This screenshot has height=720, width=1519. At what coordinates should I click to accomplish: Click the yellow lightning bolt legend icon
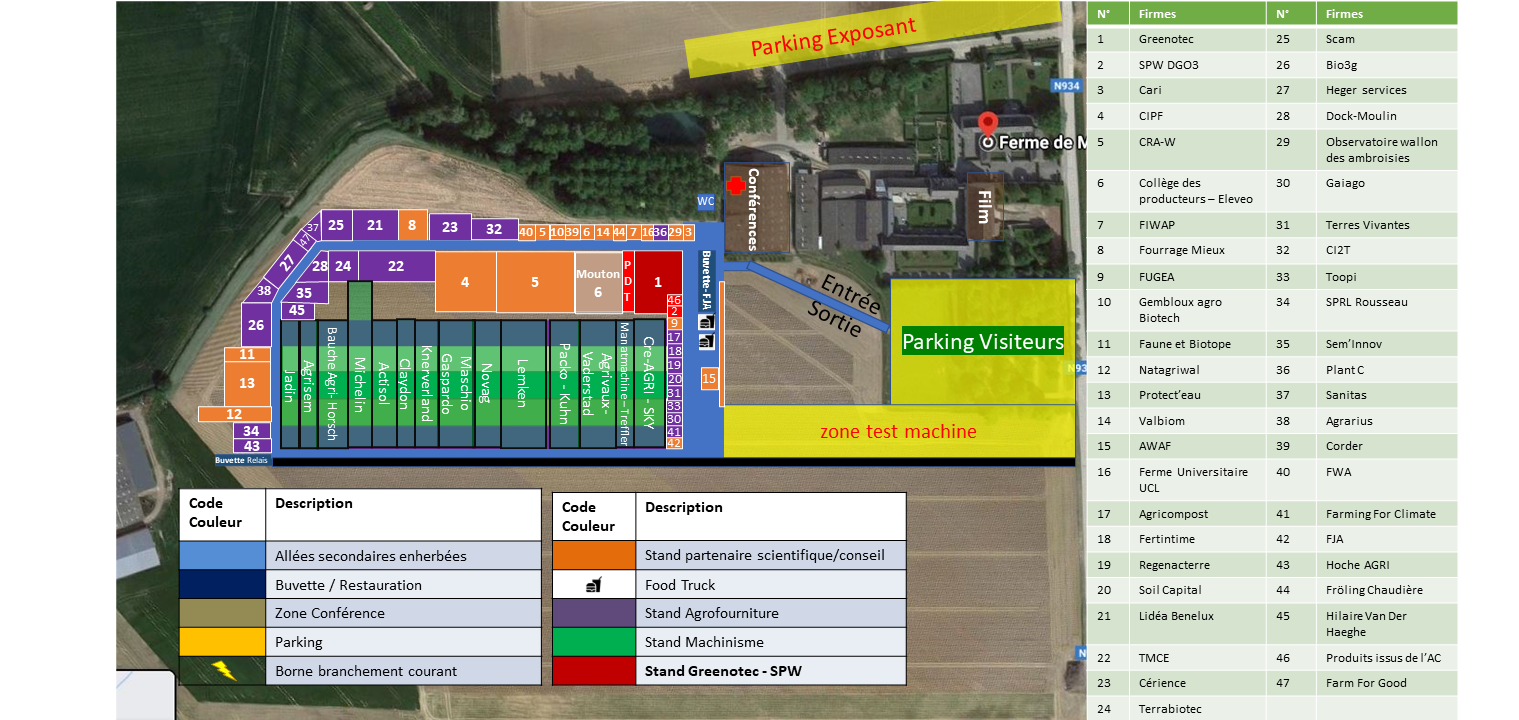(224, 670)
